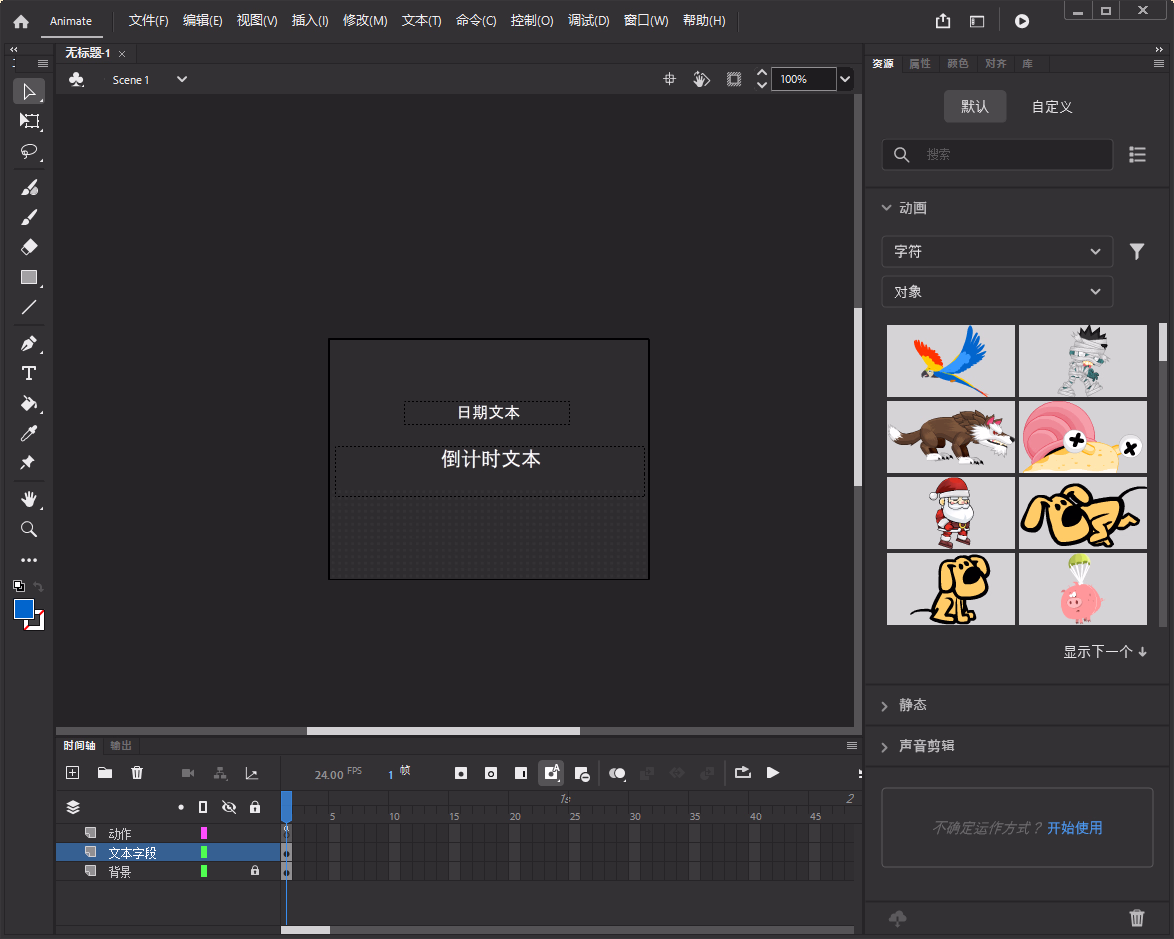Open the 修改(M) menu

[x=365, y=20]
